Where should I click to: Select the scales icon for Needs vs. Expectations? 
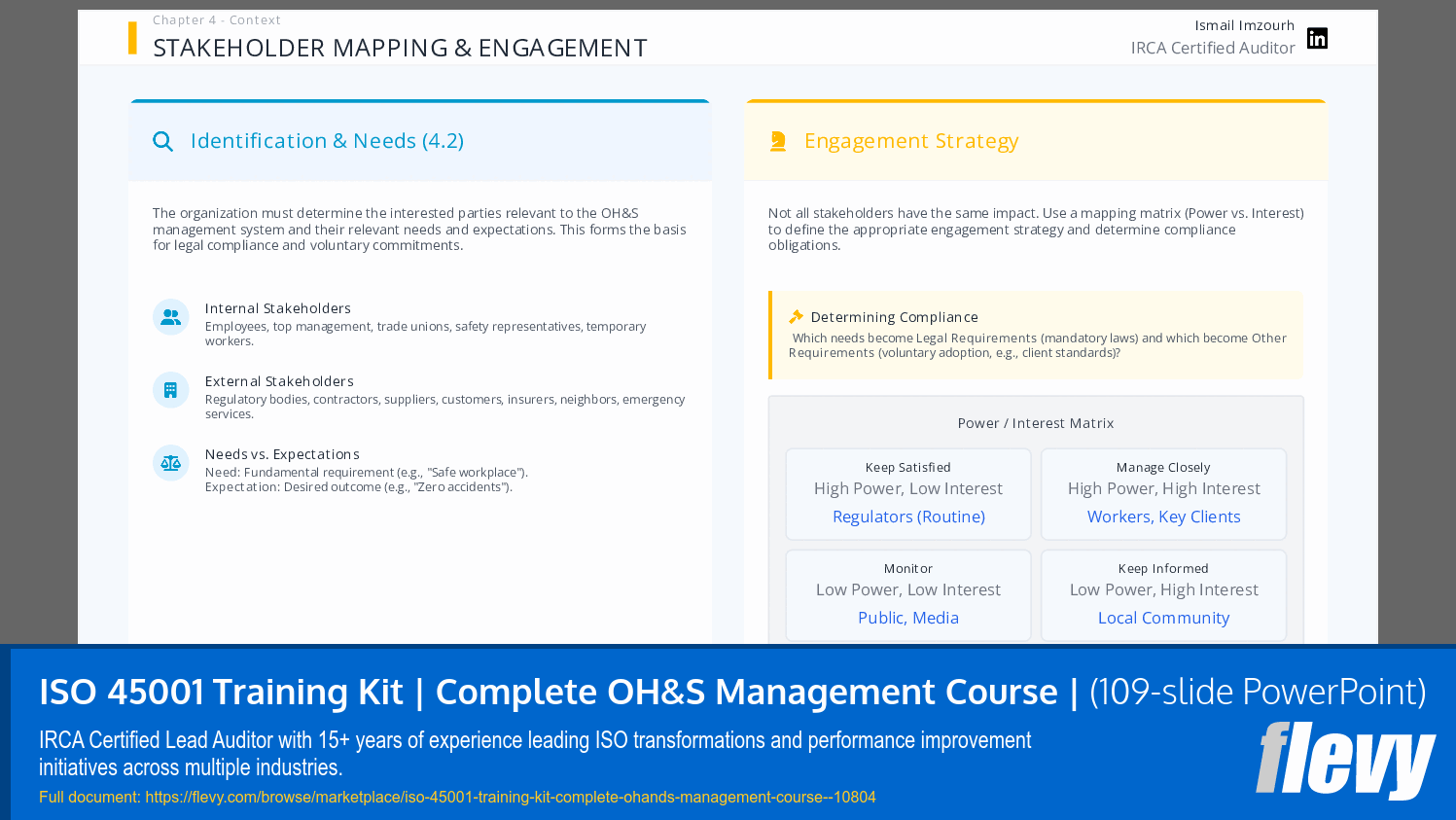pos(170,463)
